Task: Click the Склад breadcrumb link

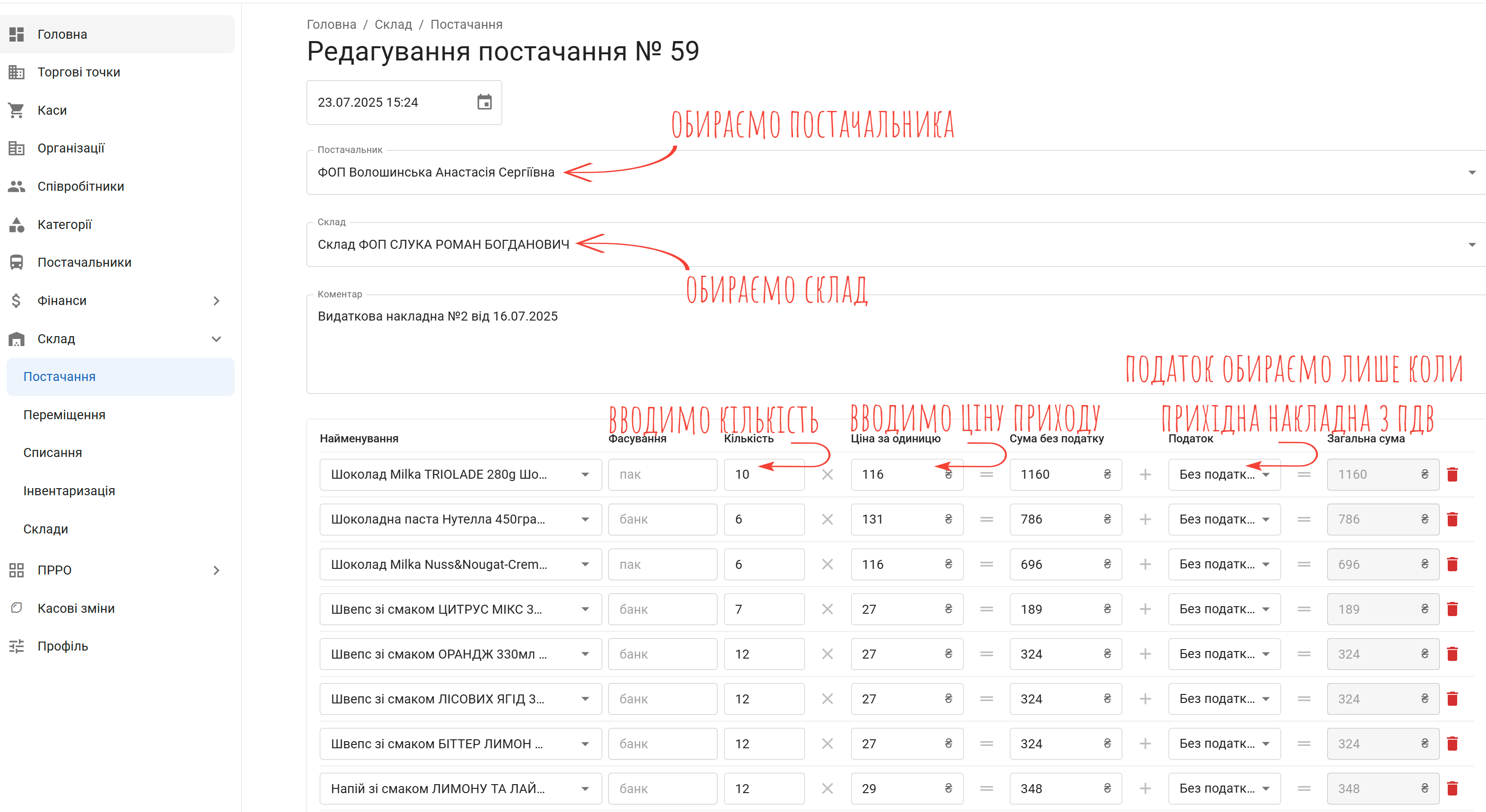Action: 393,24
